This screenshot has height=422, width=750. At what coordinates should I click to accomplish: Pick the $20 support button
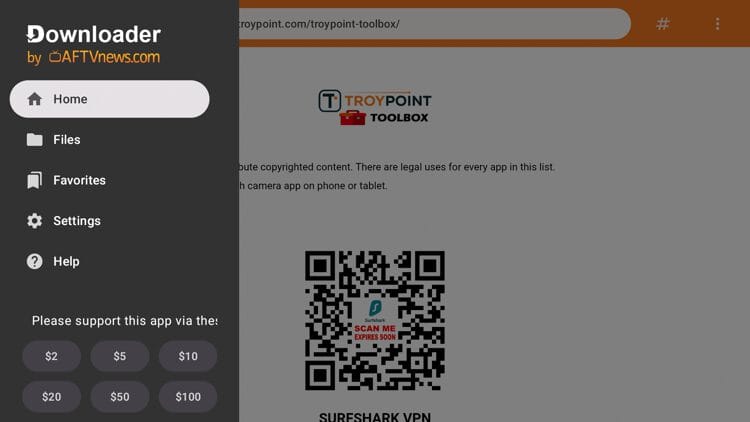(52, 397)
